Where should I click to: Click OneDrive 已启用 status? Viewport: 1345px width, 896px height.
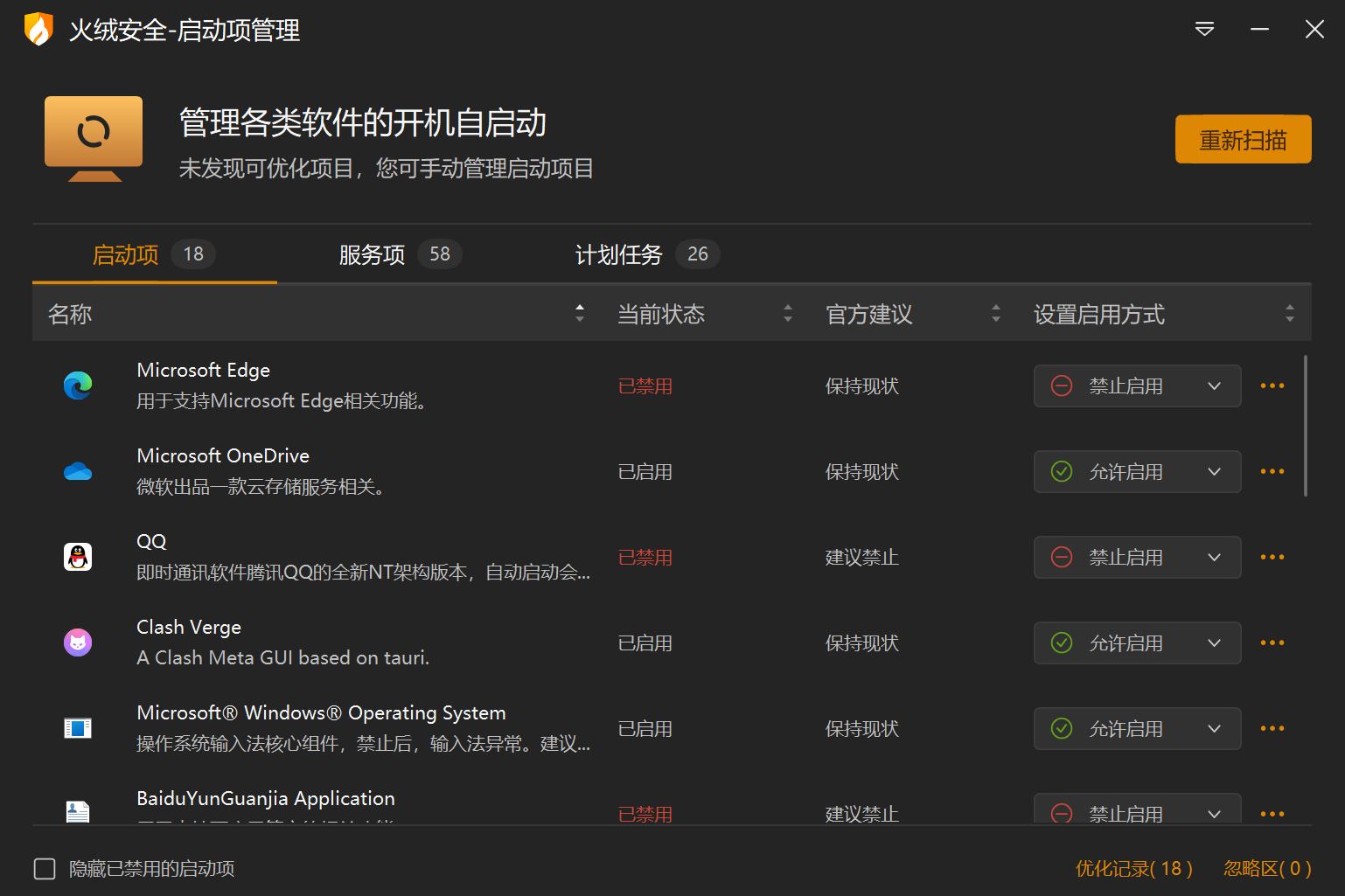[645, 471]
